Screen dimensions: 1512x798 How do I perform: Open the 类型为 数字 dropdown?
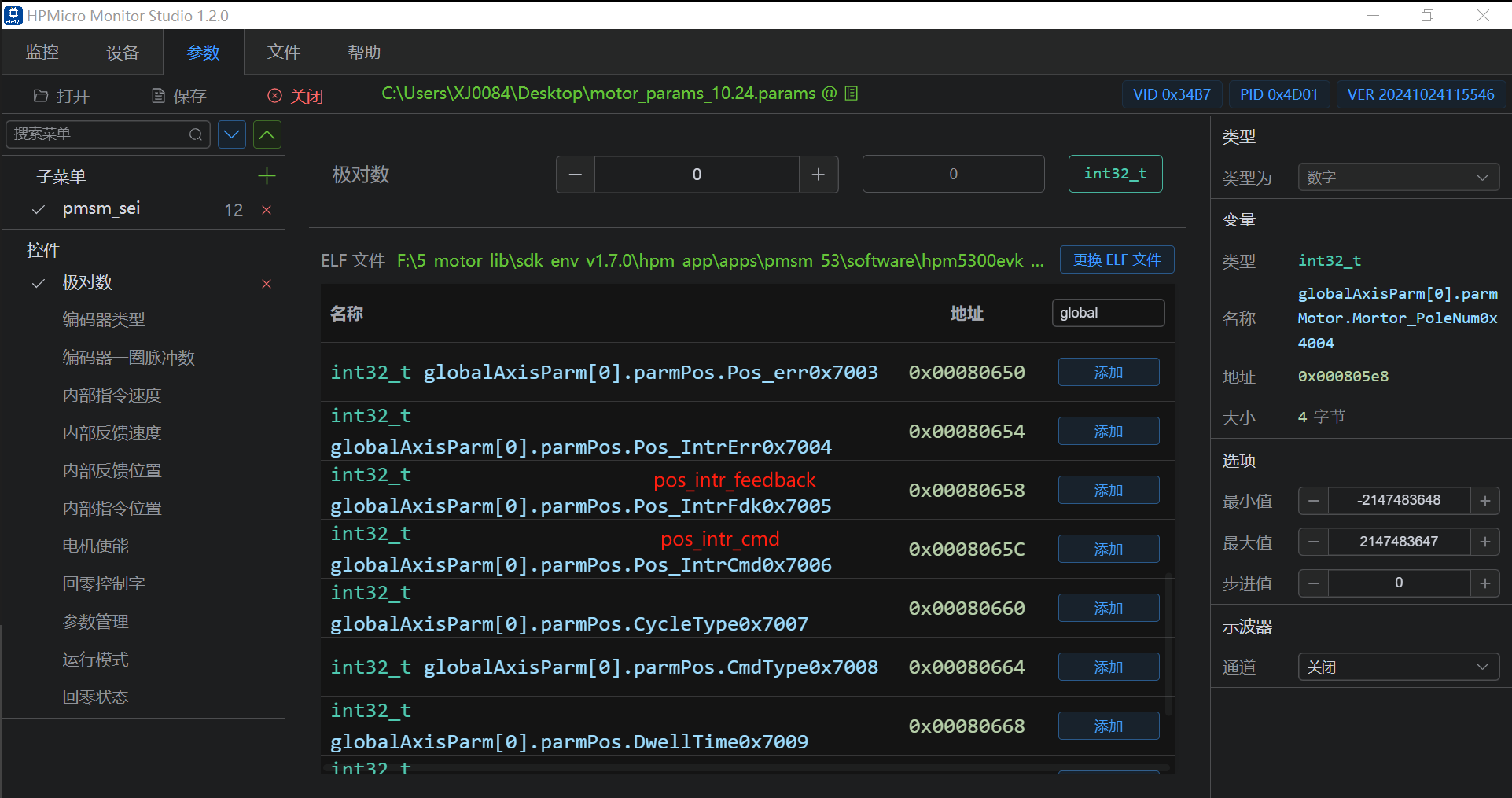tap(1399, 178)
